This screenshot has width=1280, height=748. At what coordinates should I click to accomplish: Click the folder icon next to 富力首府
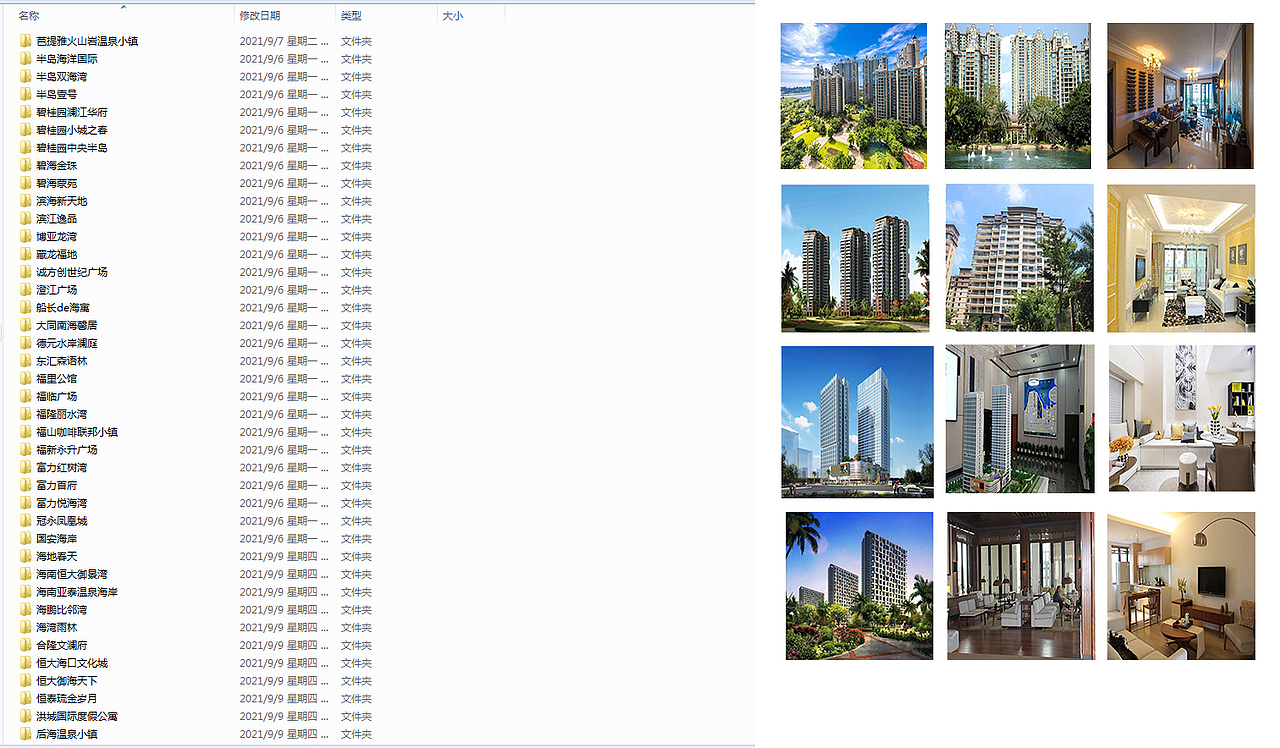(26, 485)
